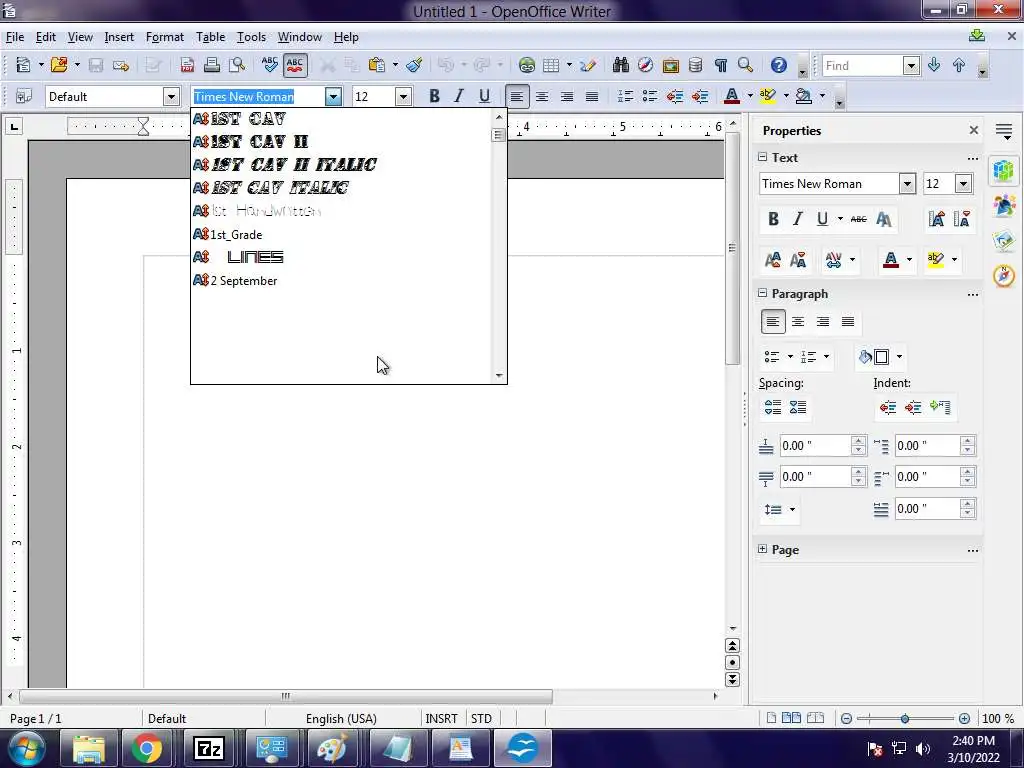The height and width of the screenshot is (768, 1024).
Task: Click Highlighting color swatch in toolbar
Action: coord(768,97)
